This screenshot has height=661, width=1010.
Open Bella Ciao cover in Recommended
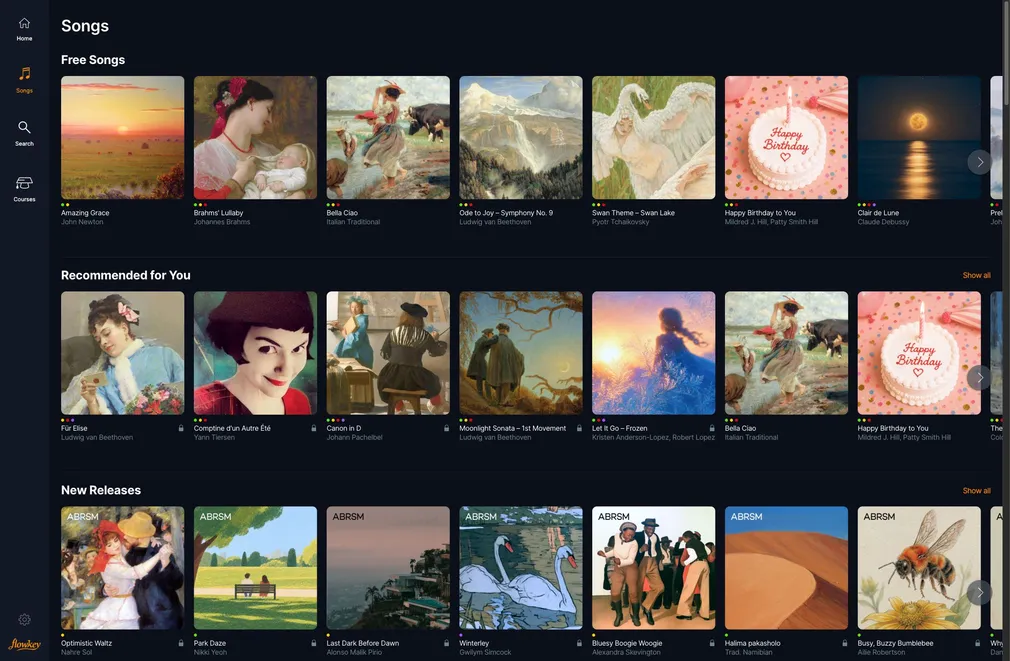coord(786,352)
